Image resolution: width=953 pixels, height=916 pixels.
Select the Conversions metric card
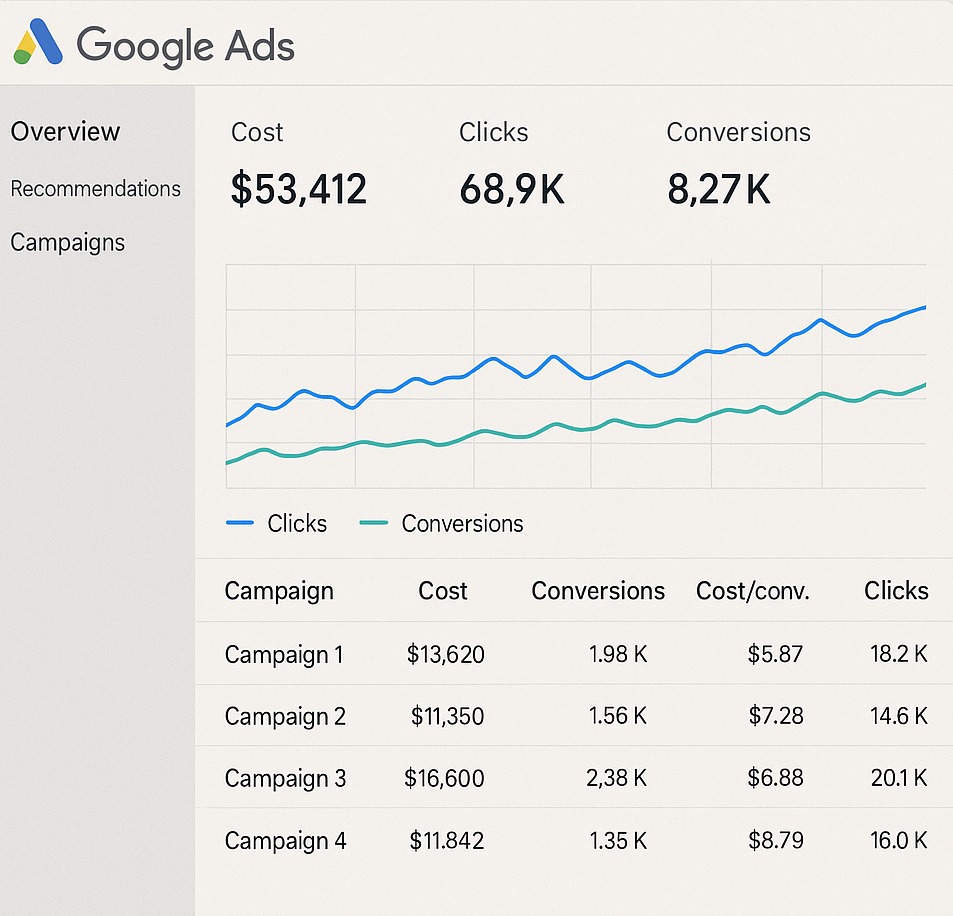(738, 165)
